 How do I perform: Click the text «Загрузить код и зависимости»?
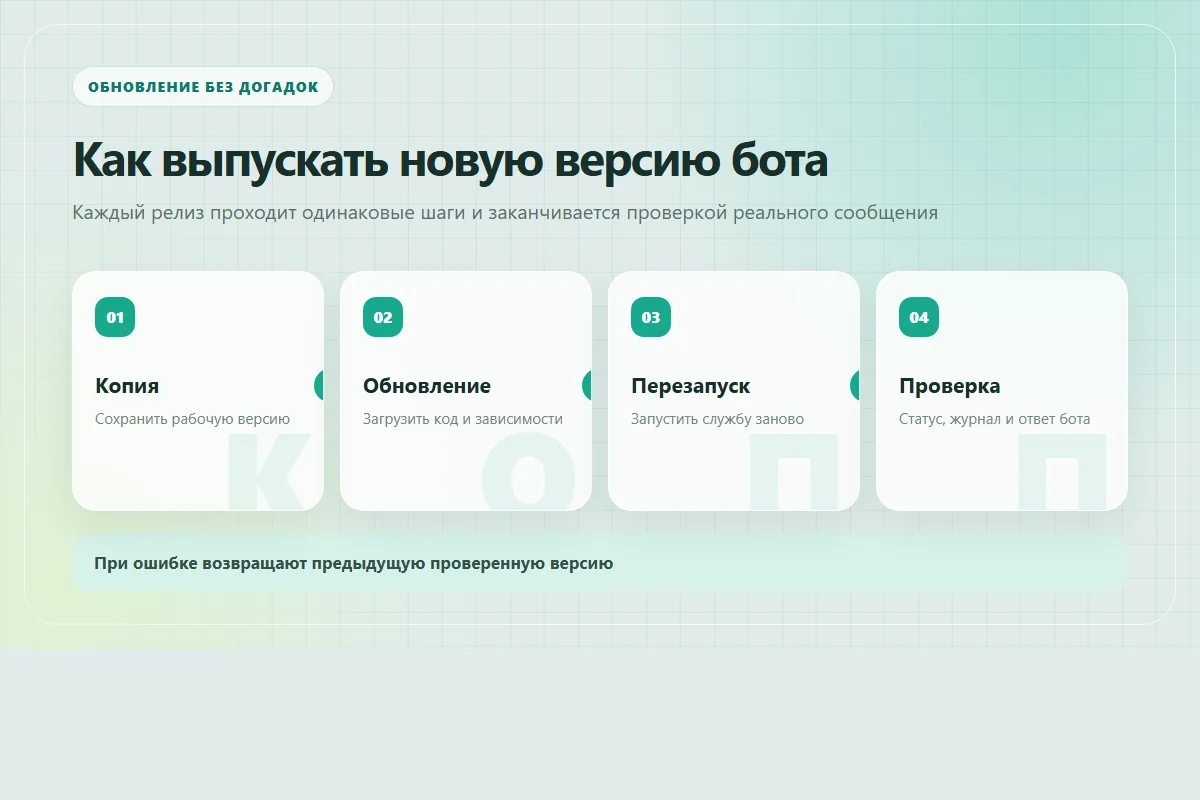[463, 419]
